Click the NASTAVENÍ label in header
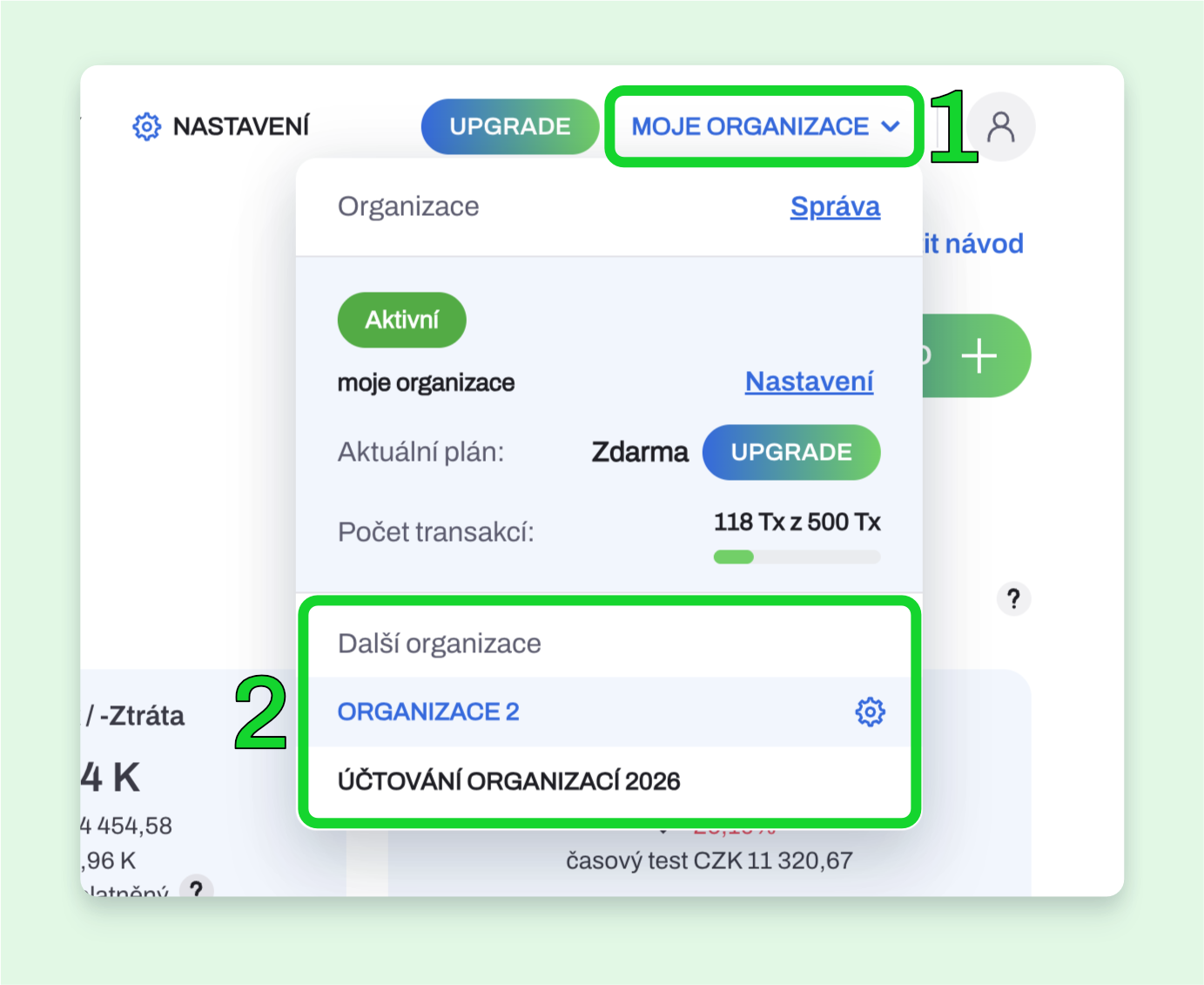Image resolution: width=1204 pixels, height=985 pixels. 241,126
